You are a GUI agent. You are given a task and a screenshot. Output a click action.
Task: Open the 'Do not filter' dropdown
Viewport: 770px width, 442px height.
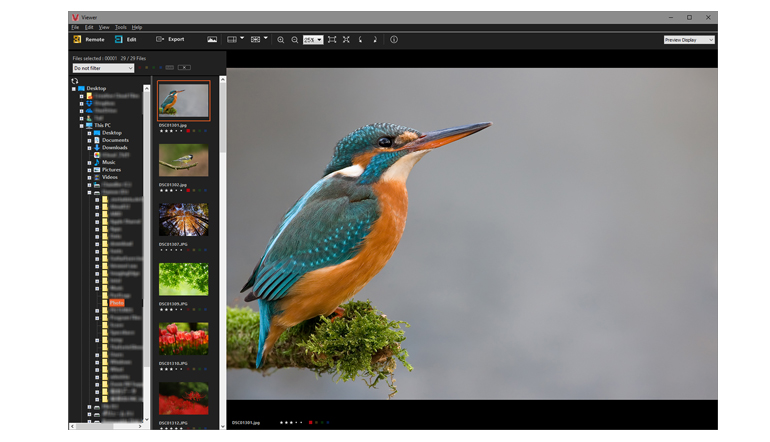click(103, 68)
